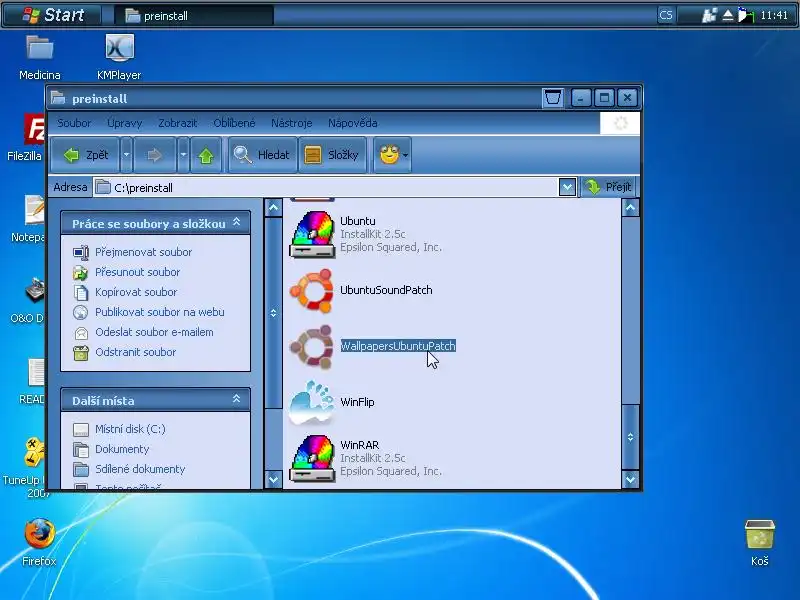Click the WinFlip file name
Screen dimensions: 800x600
[357, 402]
